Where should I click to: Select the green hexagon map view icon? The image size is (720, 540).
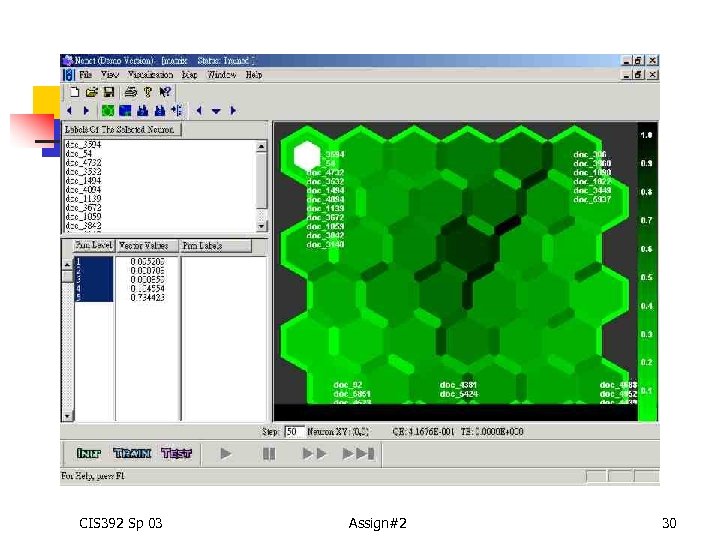tap(108, 111)
